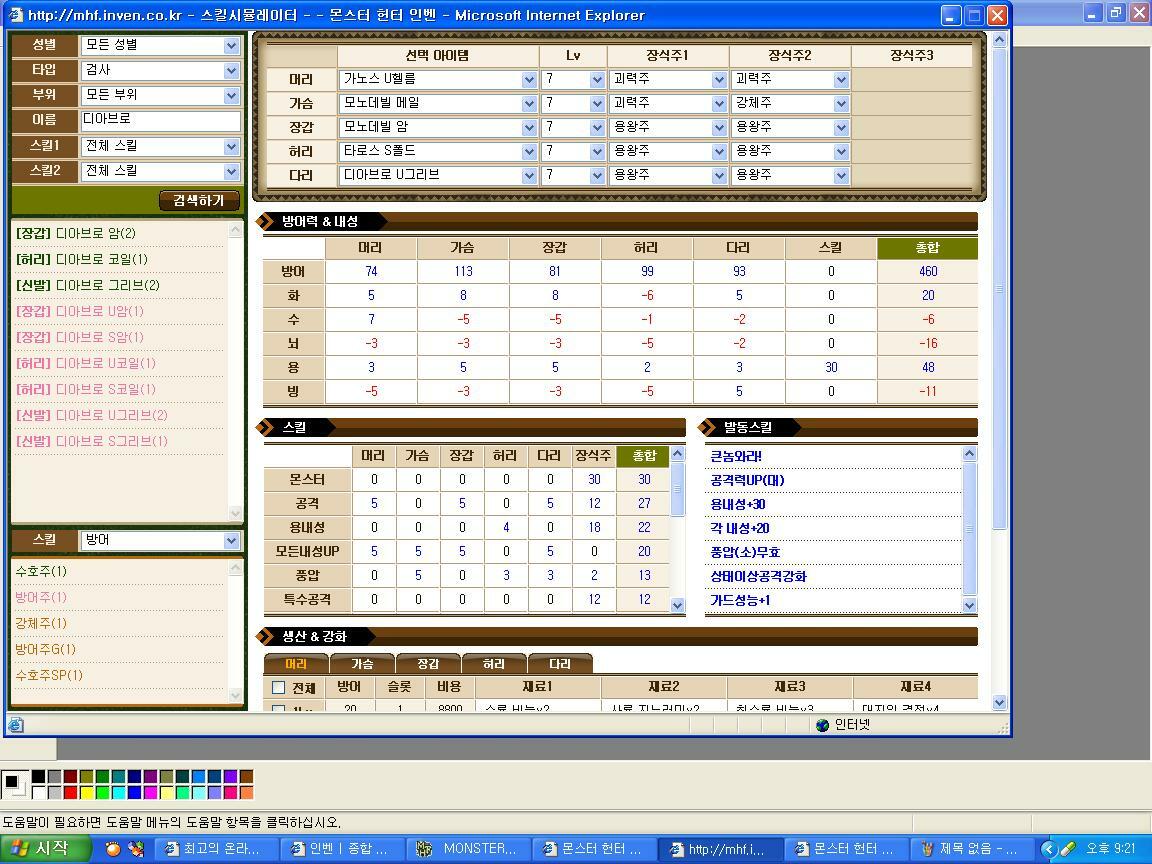1152x864 pixels.
Task: Open the MONSTER taskbar window
Action: [468, 849]
